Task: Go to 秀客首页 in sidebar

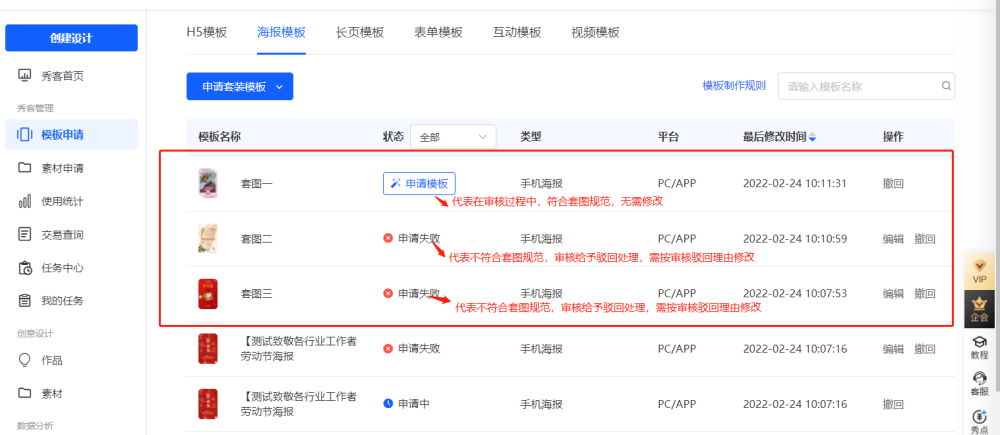Action: (62, 76)
